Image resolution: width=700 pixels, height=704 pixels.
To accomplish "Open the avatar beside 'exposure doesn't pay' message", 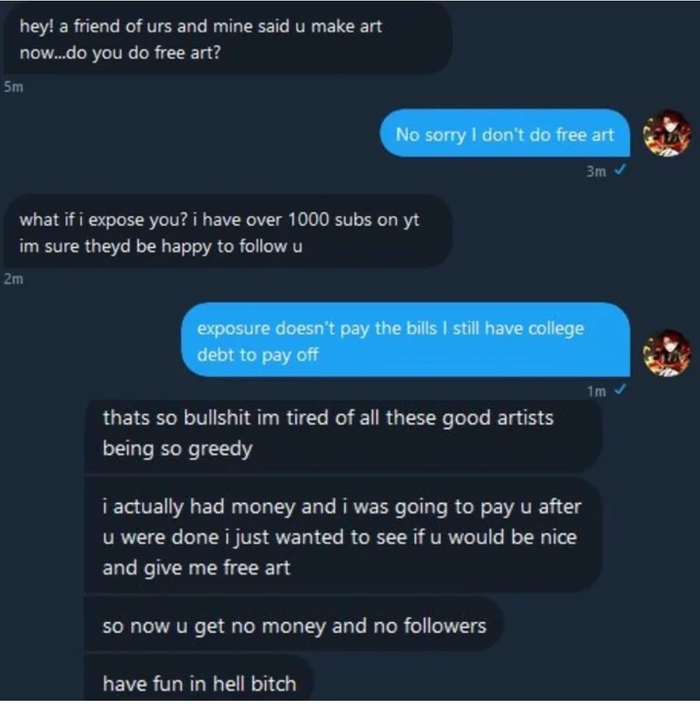I will pyautogui.click(x=667, y=352).
